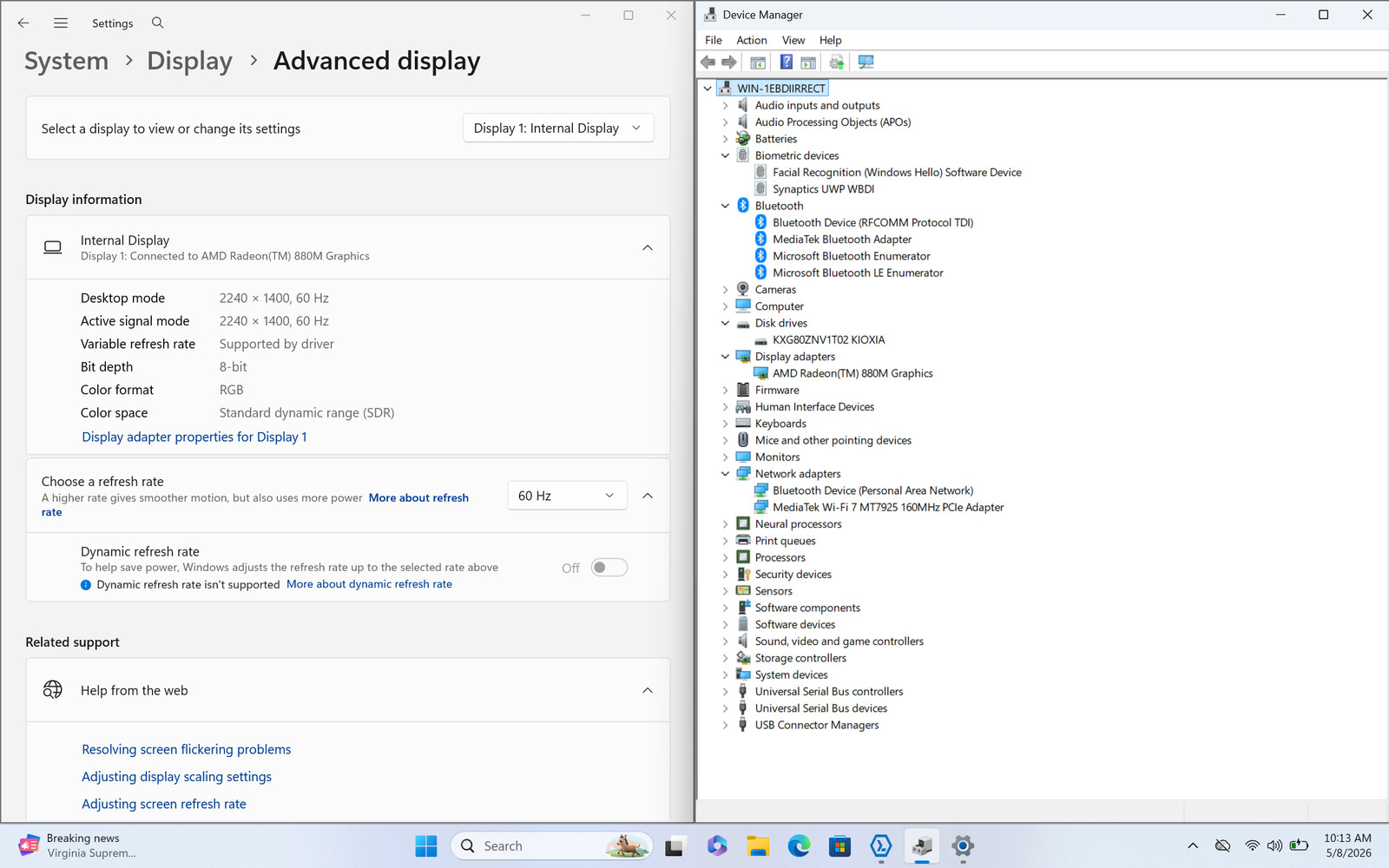Click the More about refresh rate link
Image resolution: width=1389 pixels, height=868 pixels.
click(x=418, y=498)
